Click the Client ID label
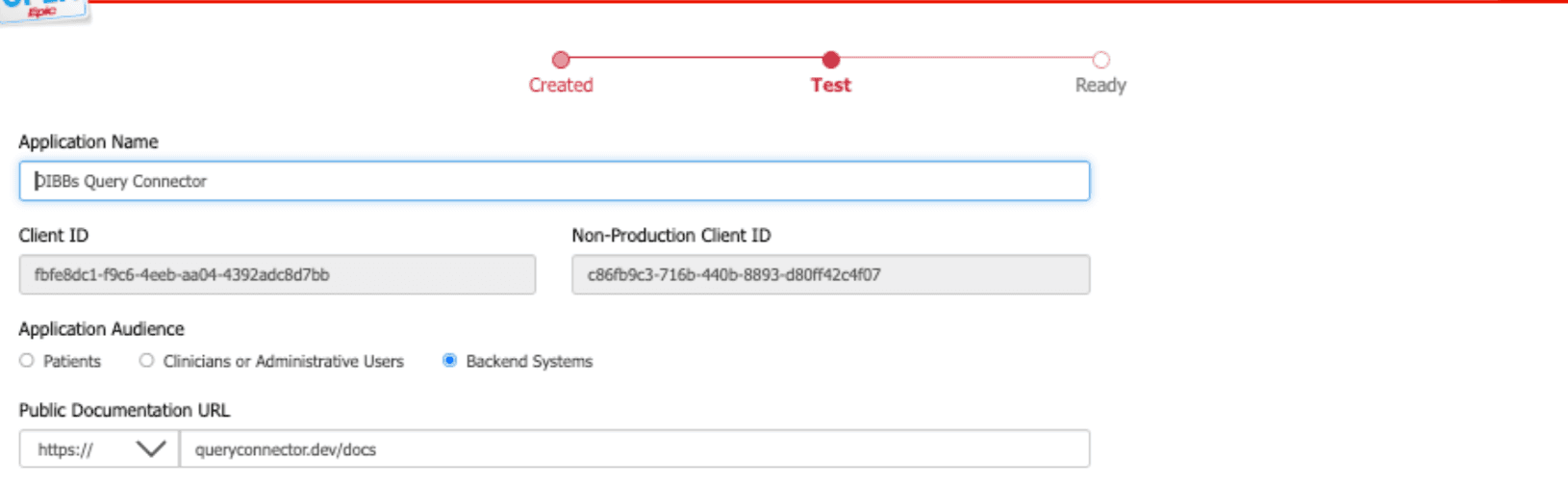This screenshot has width=1568, height=485. coord(54,235)
